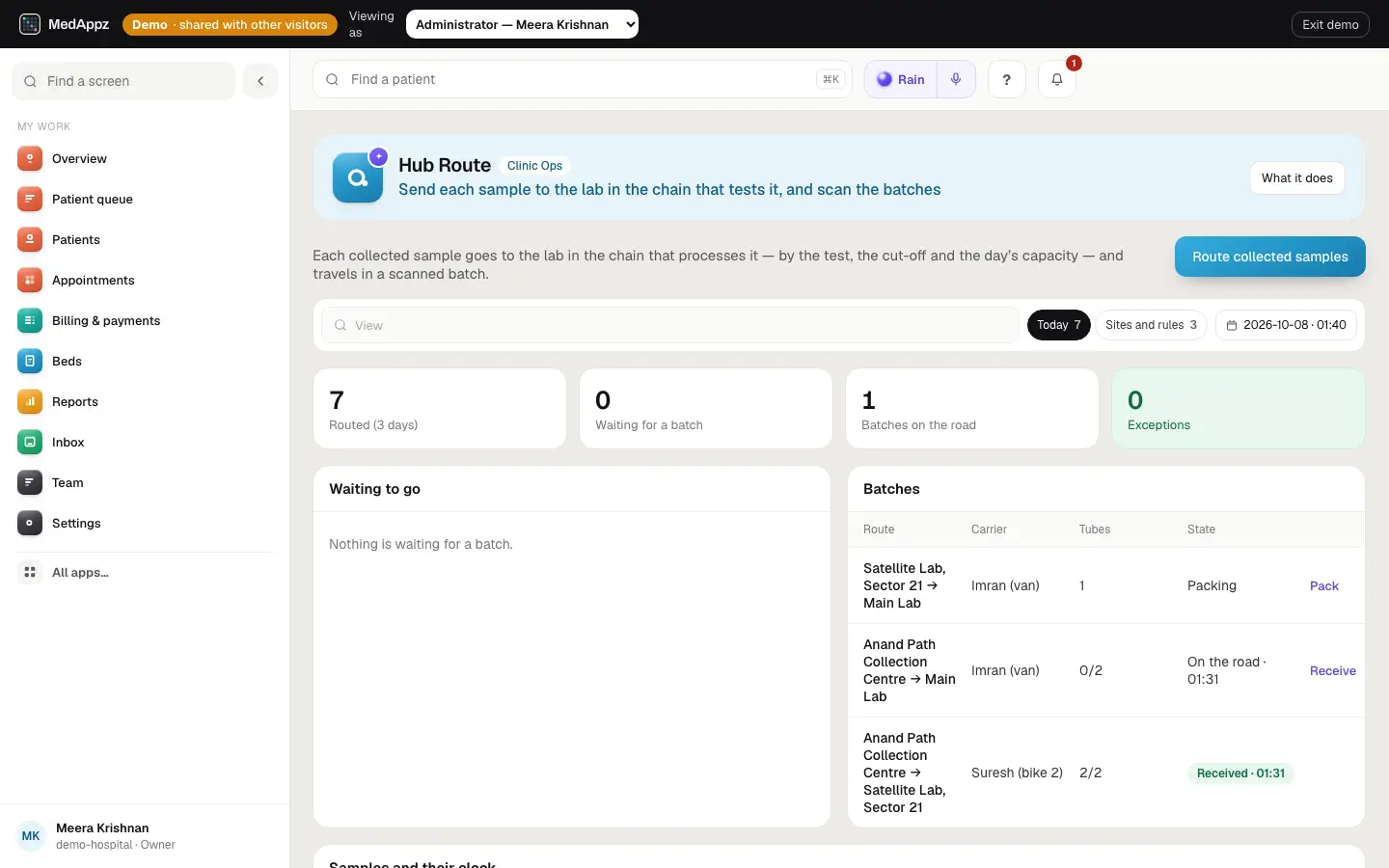The width and height of the screenshot is (1389, 868).
Task: Open Batches on the road card
Action: click(972, 409)
